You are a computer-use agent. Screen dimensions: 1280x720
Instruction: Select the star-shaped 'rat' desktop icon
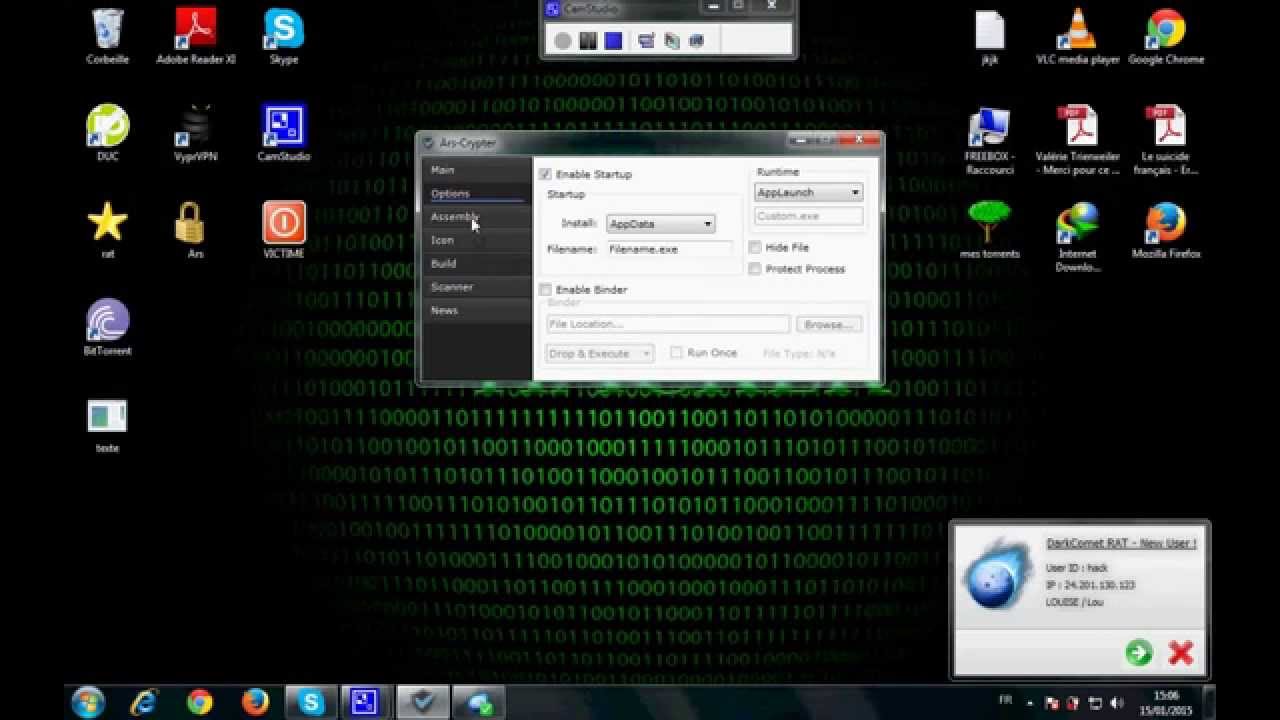pos(107,231)
